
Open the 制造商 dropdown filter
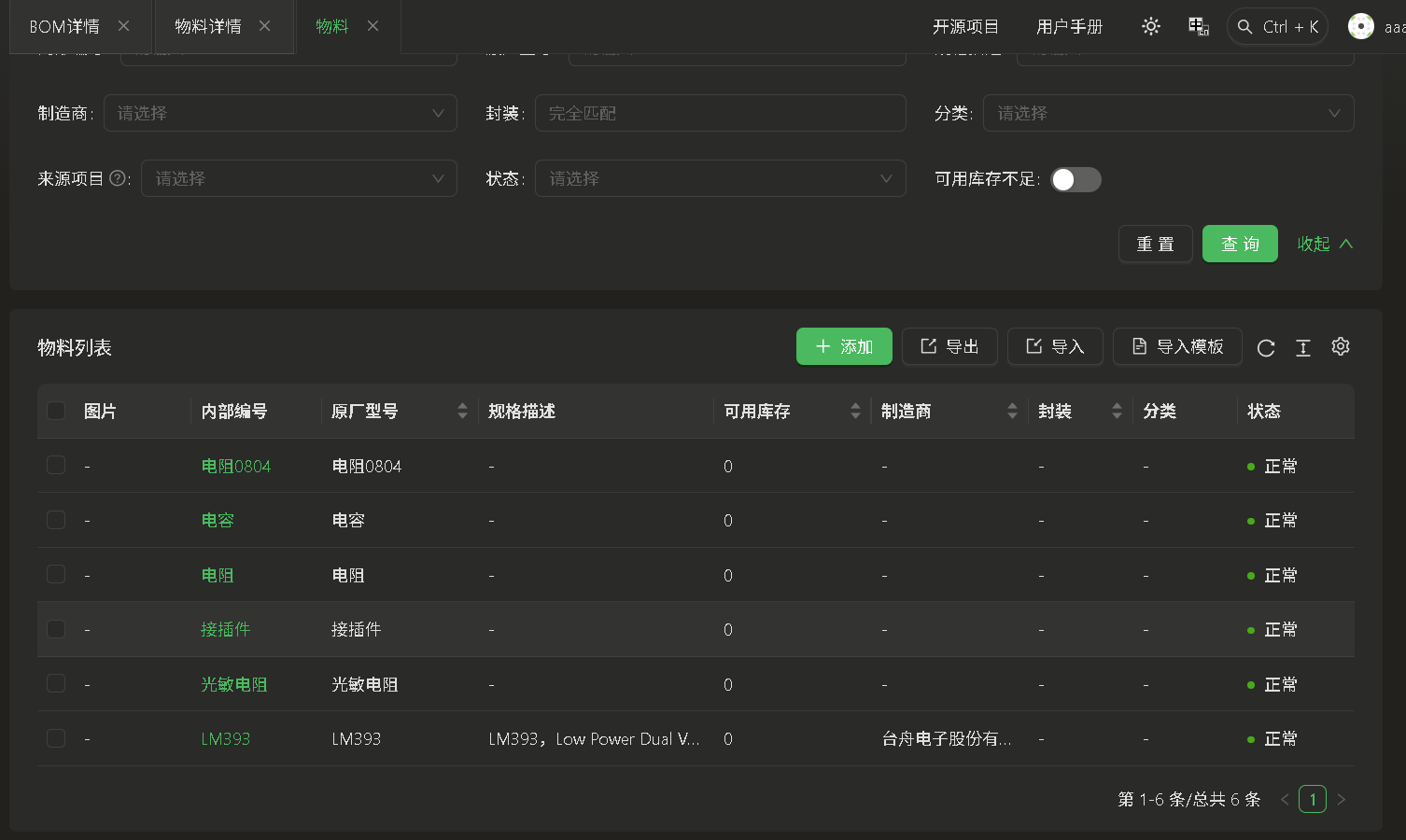point(280,113)
